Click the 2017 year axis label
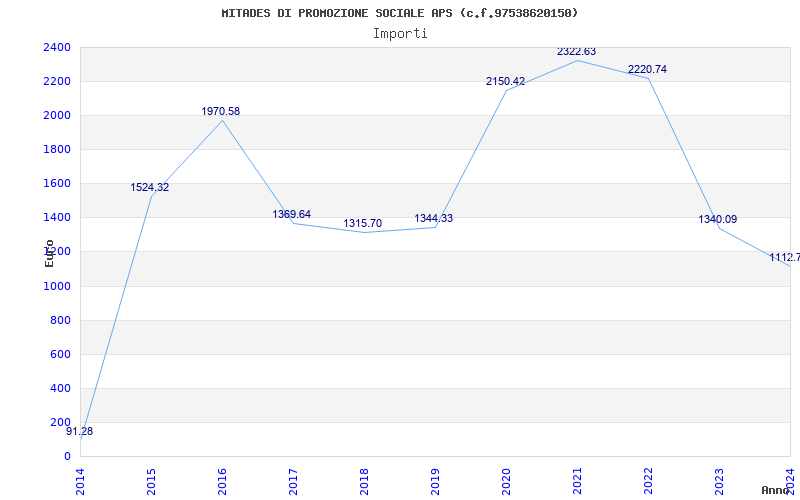 click(293, 482)
